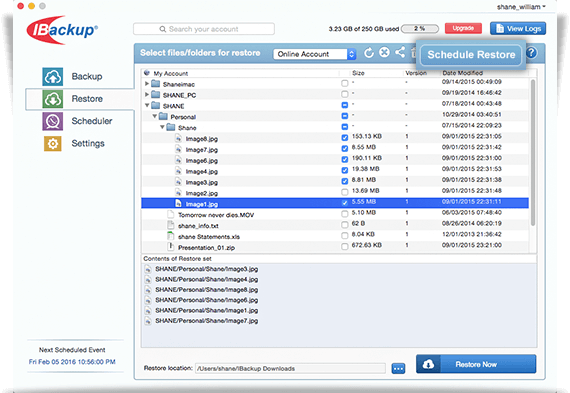
Task: Click the 672.63 KB size value
Action: click(x=366, y=245)
